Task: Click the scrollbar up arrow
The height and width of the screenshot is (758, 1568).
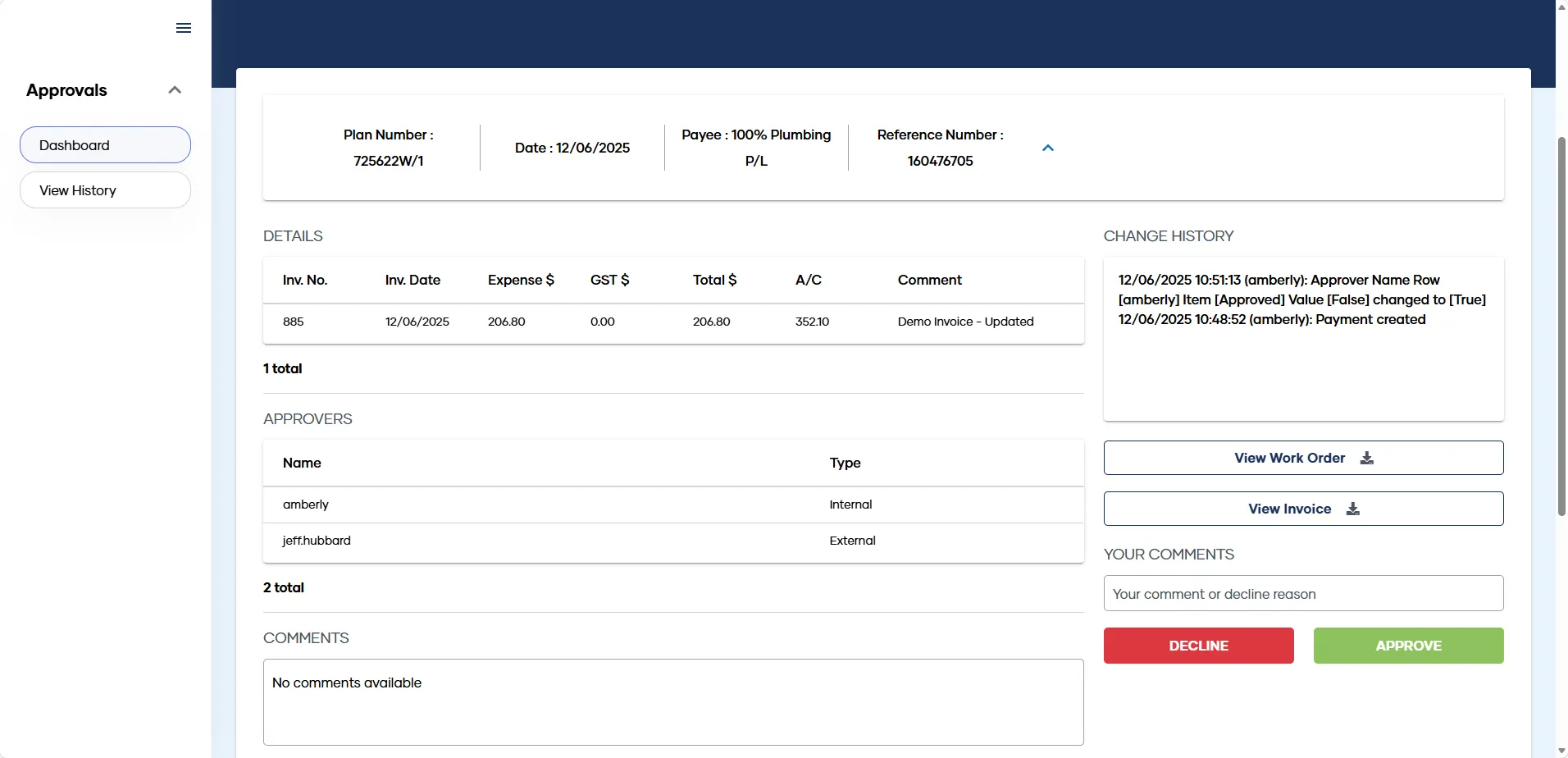Action: (x=1561, y=7)
